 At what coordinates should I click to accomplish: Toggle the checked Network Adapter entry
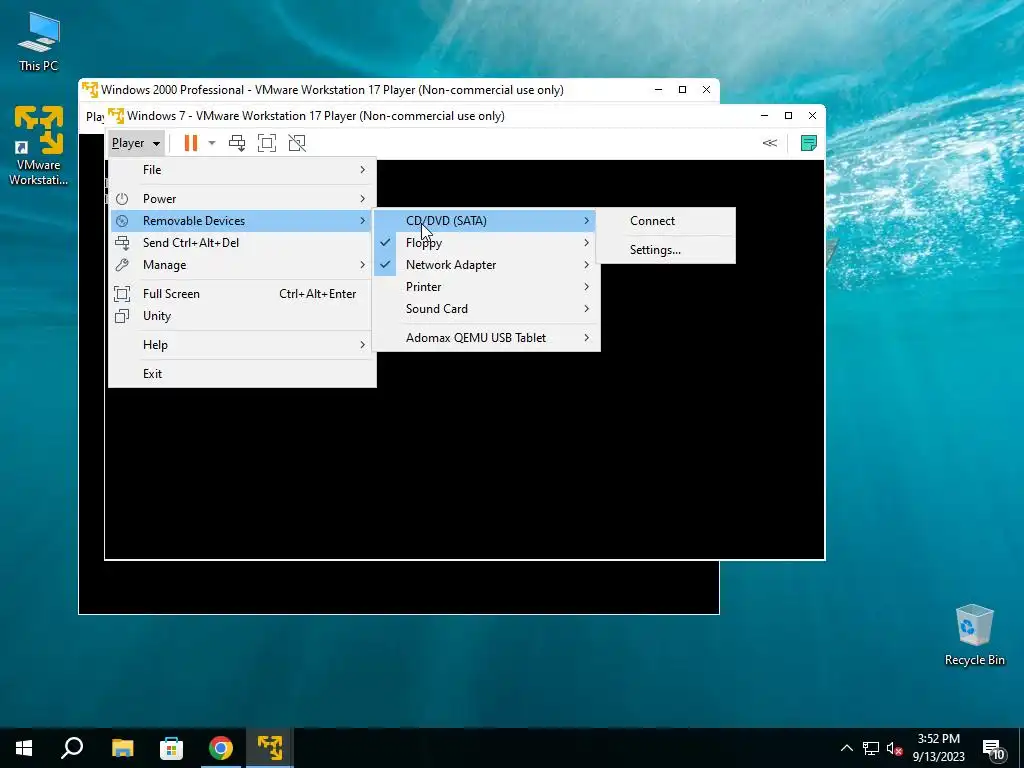pyautogui.click(x=486, y=265)
